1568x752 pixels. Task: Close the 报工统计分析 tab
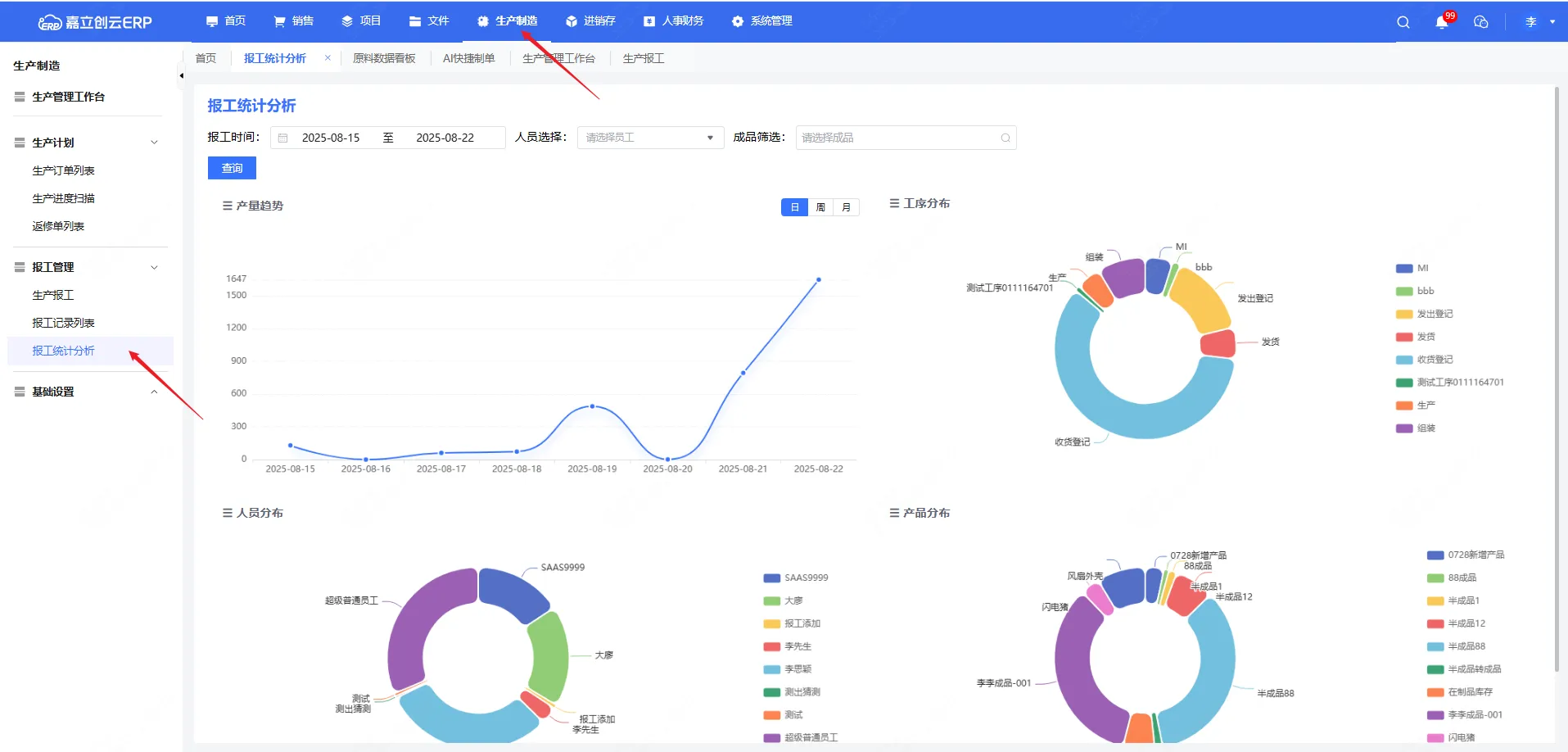[x=328, y=58]
